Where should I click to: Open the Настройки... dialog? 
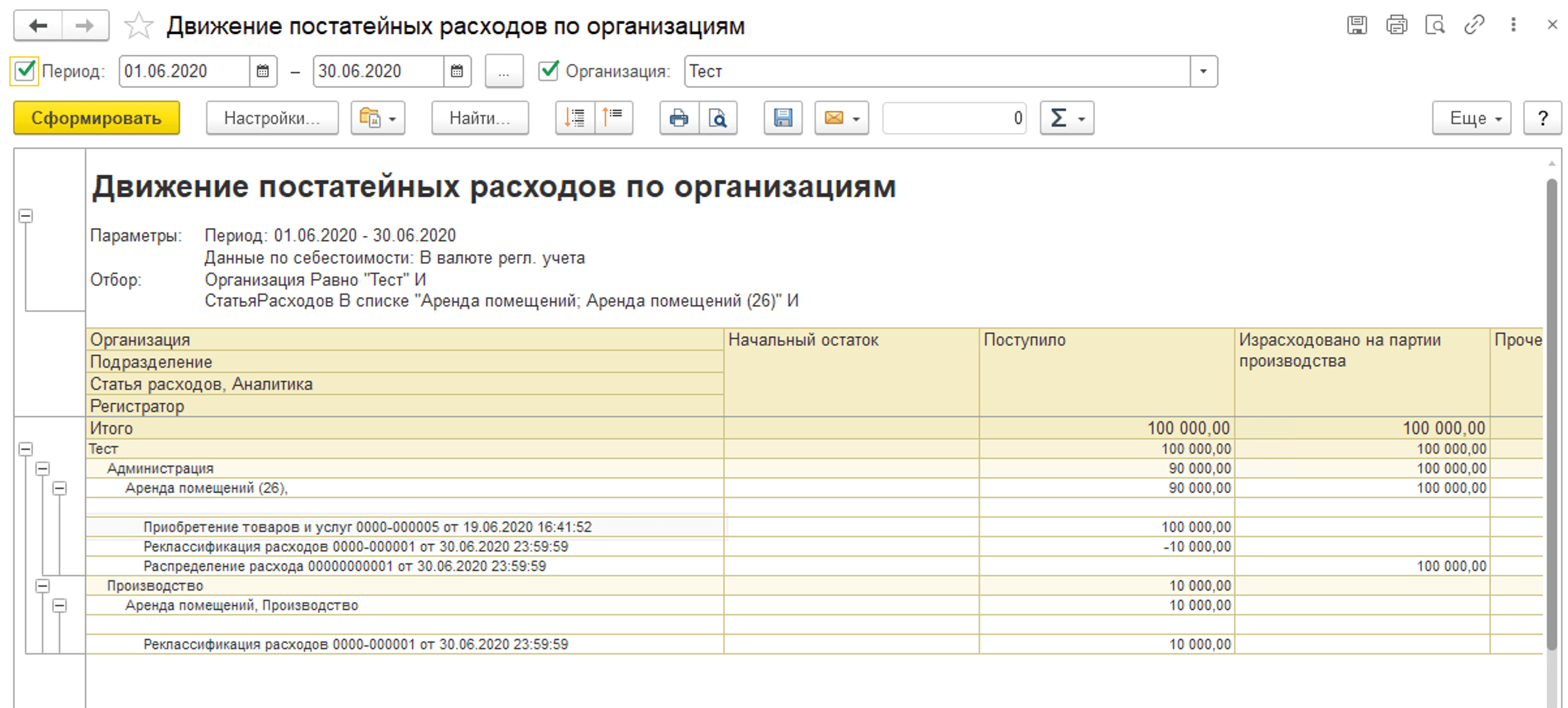coord(272,118)
